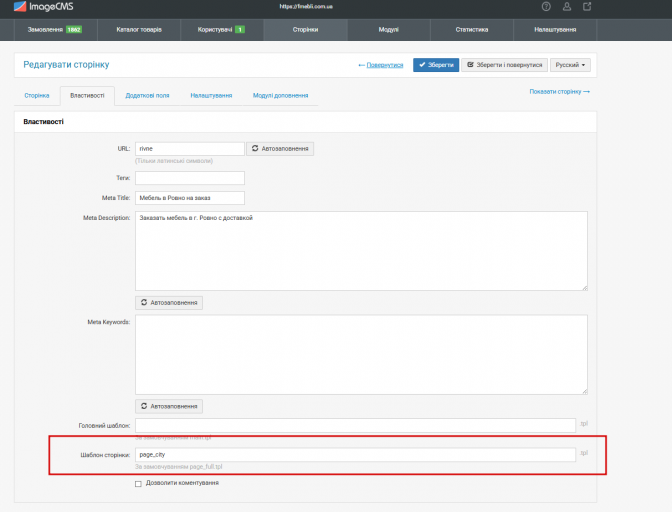This screenshot has height=512, width=672.
Task: Click the Властивості section header
Action: click(x=43, y=122)
